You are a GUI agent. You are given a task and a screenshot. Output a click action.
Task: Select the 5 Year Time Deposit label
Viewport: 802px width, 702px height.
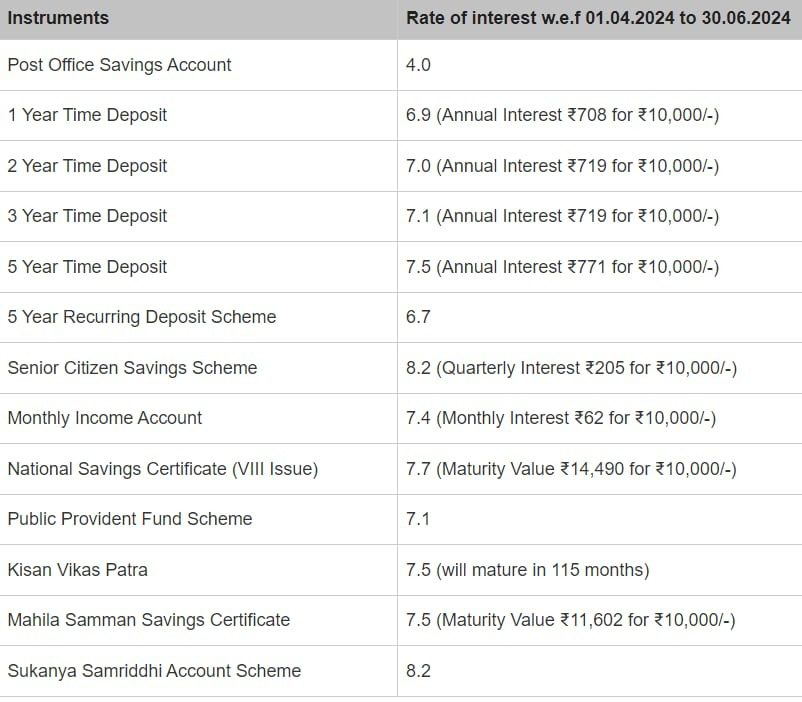point(87,267)
